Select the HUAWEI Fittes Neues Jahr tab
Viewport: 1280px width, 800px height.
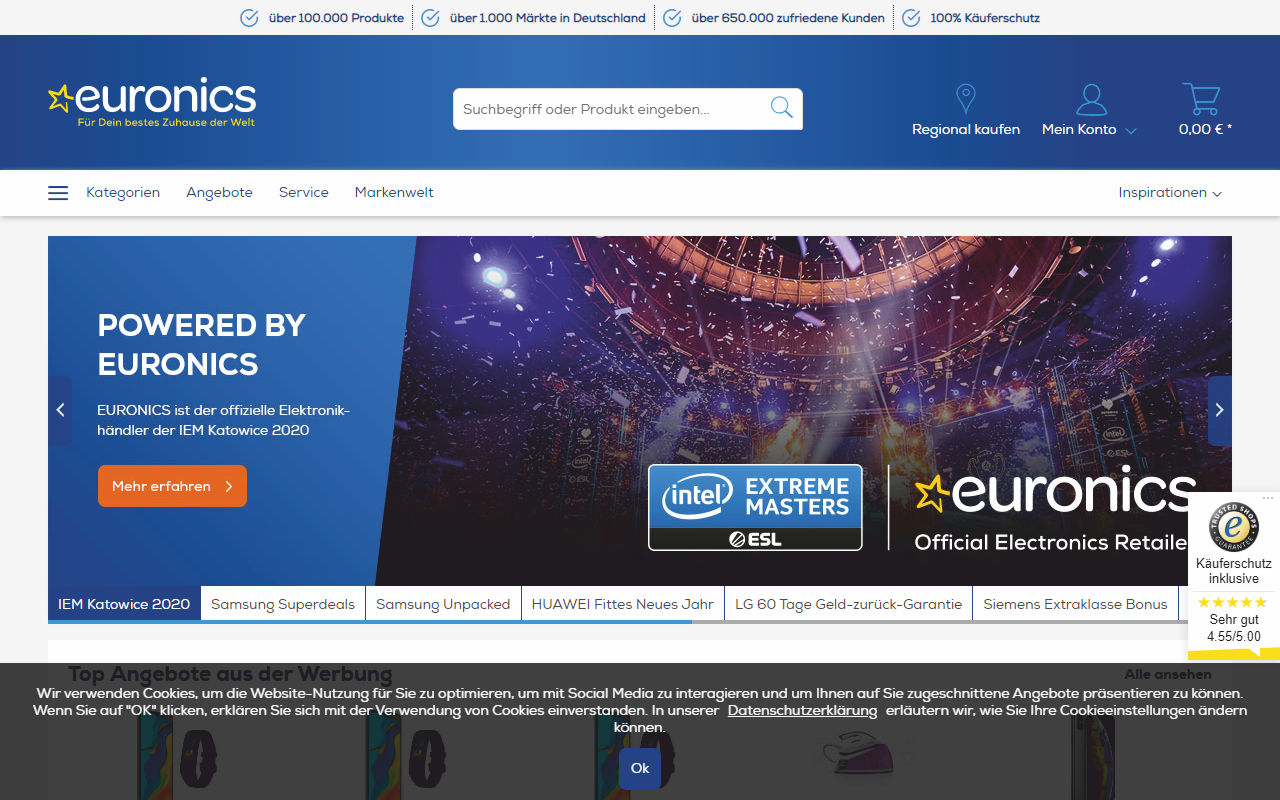pos(623,604)
